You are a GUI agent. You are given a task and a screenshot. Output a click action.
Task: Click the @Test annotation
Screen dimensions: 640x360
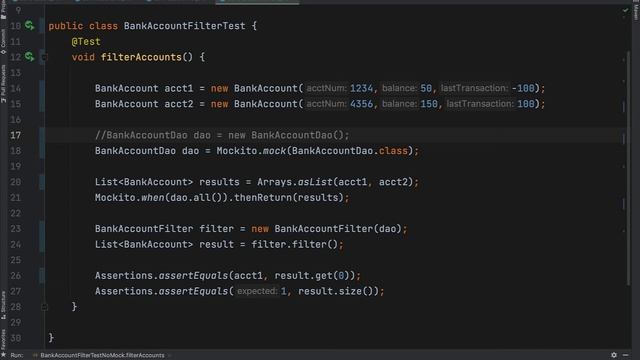86,42
